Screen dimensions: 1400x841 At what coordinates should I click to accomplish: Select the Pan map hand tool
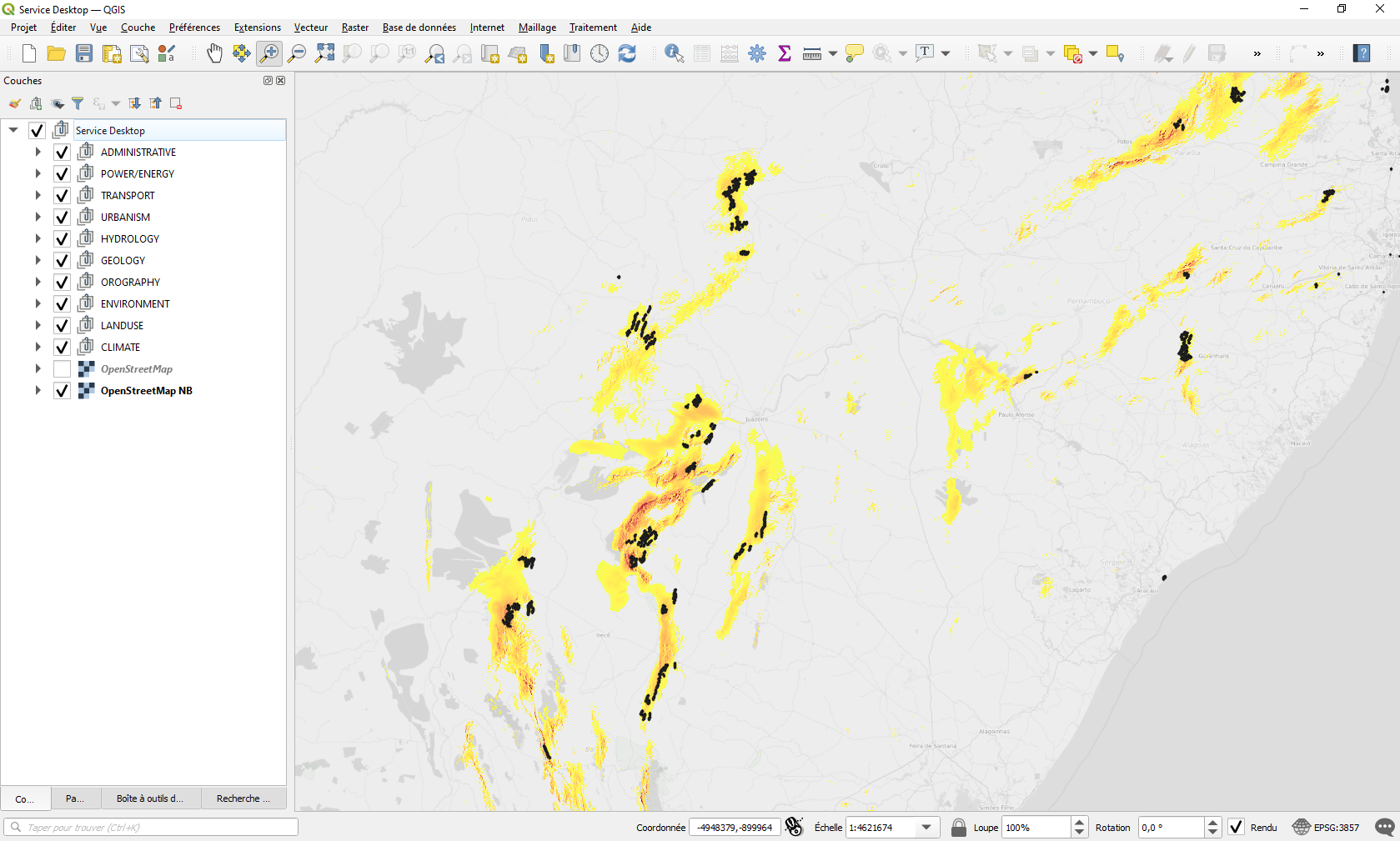214,53
